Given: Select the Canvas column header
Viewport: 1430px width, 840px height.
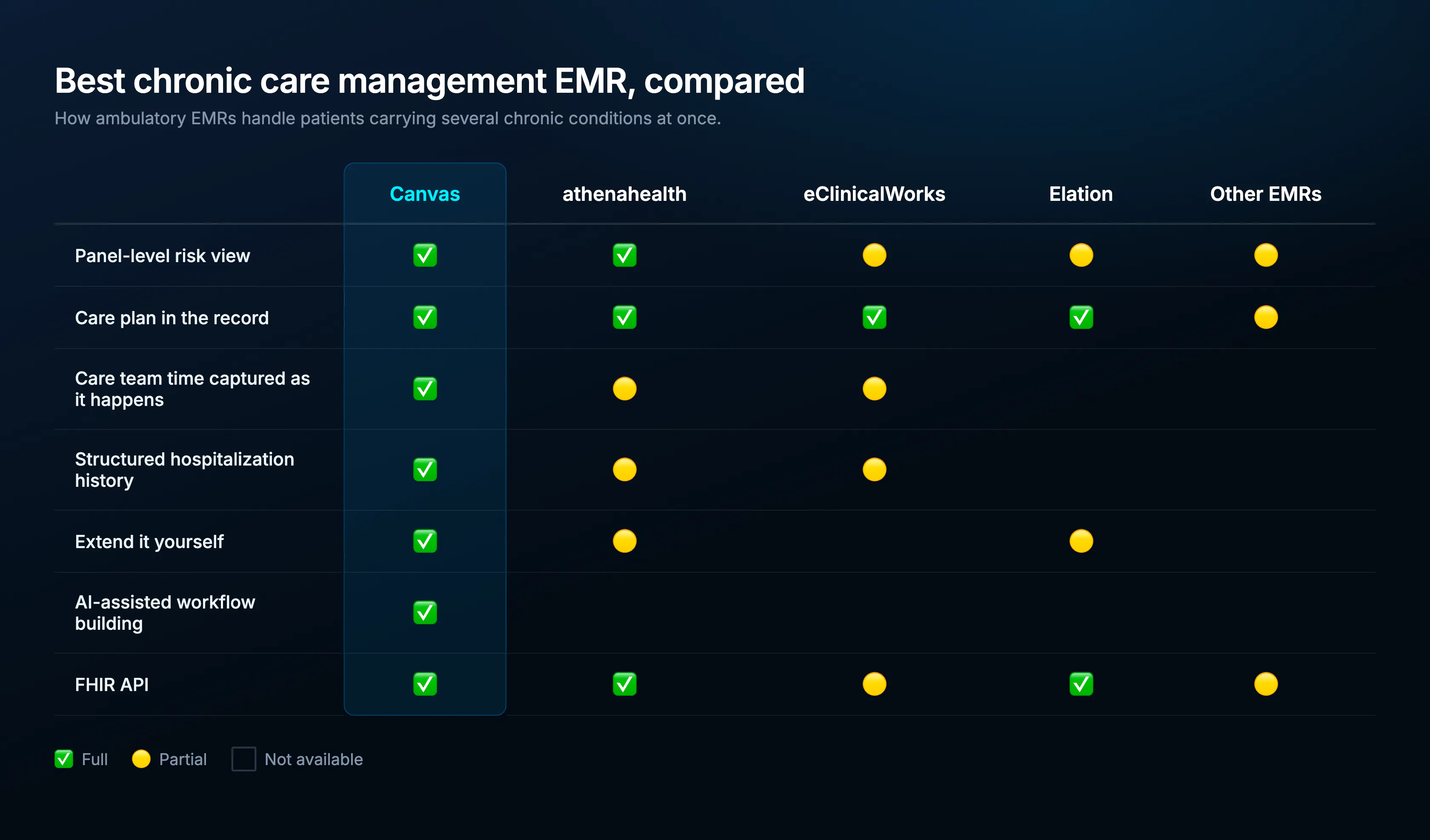Looking at the screenshot, I should point(425,194).
